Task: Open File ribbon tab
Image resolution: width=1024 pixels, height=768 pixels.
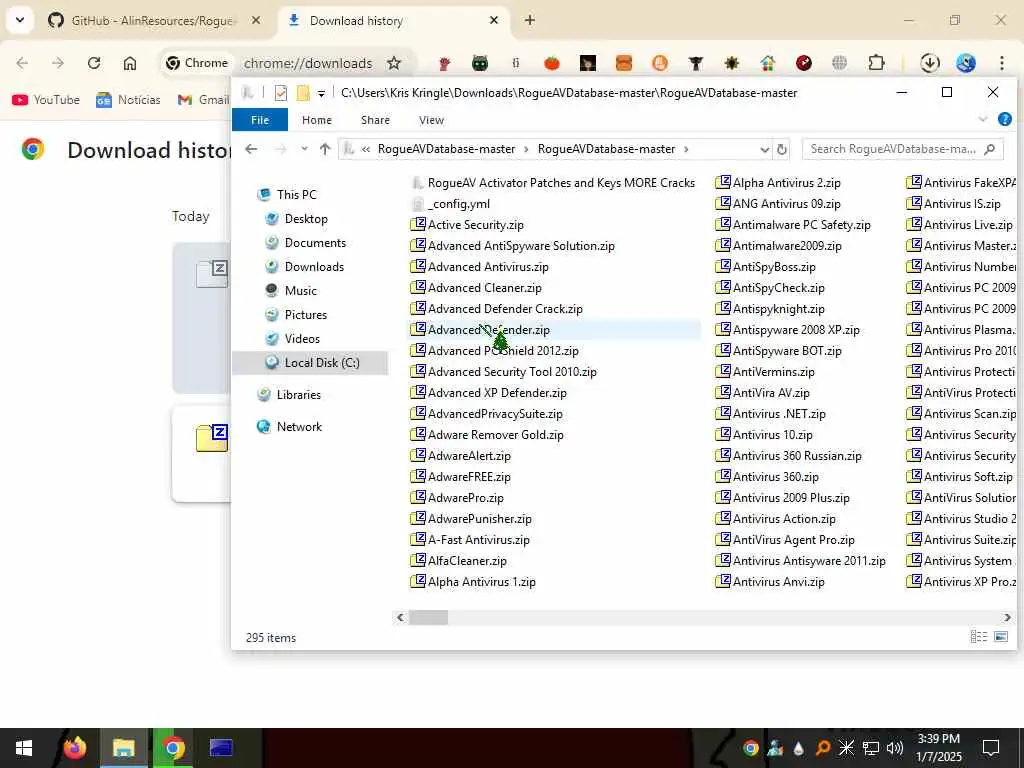Action: [x=260, y=120]
